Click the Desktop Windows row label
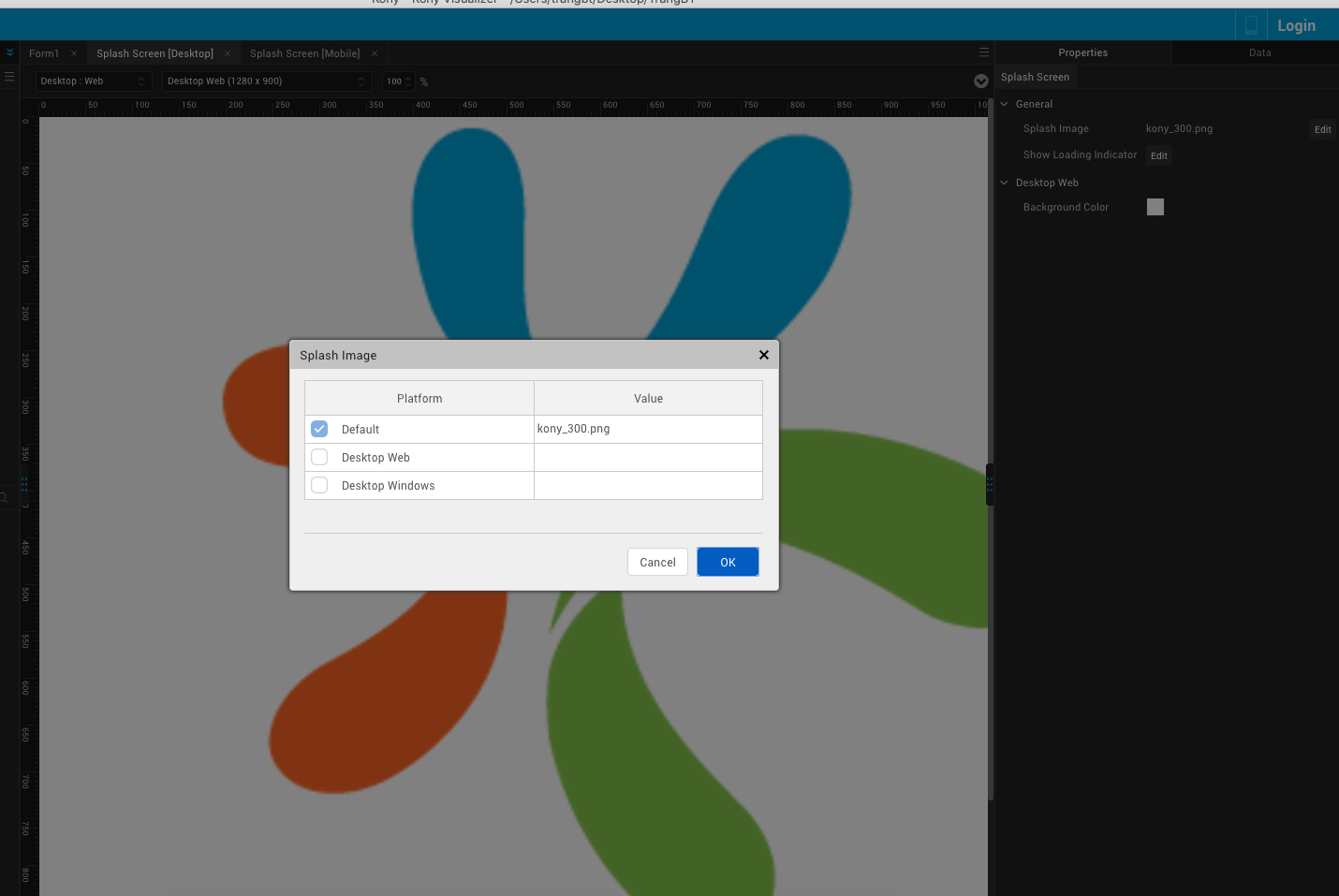Image resolution: width=1339 pixels, height=896 pixels. (388, 485)
